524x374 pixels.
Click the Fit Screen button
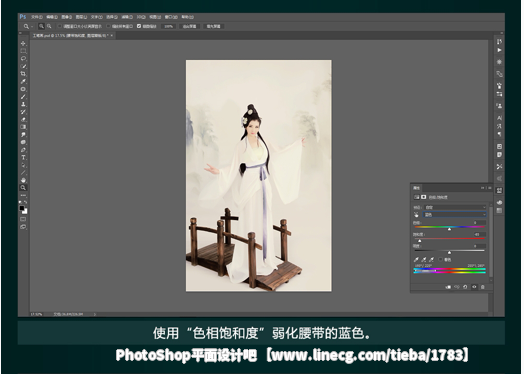pos(189,26)
